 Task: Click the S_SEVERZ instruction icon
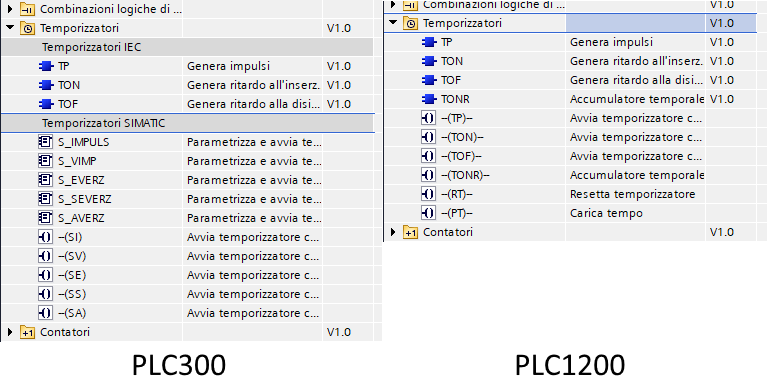pos(45,199)
